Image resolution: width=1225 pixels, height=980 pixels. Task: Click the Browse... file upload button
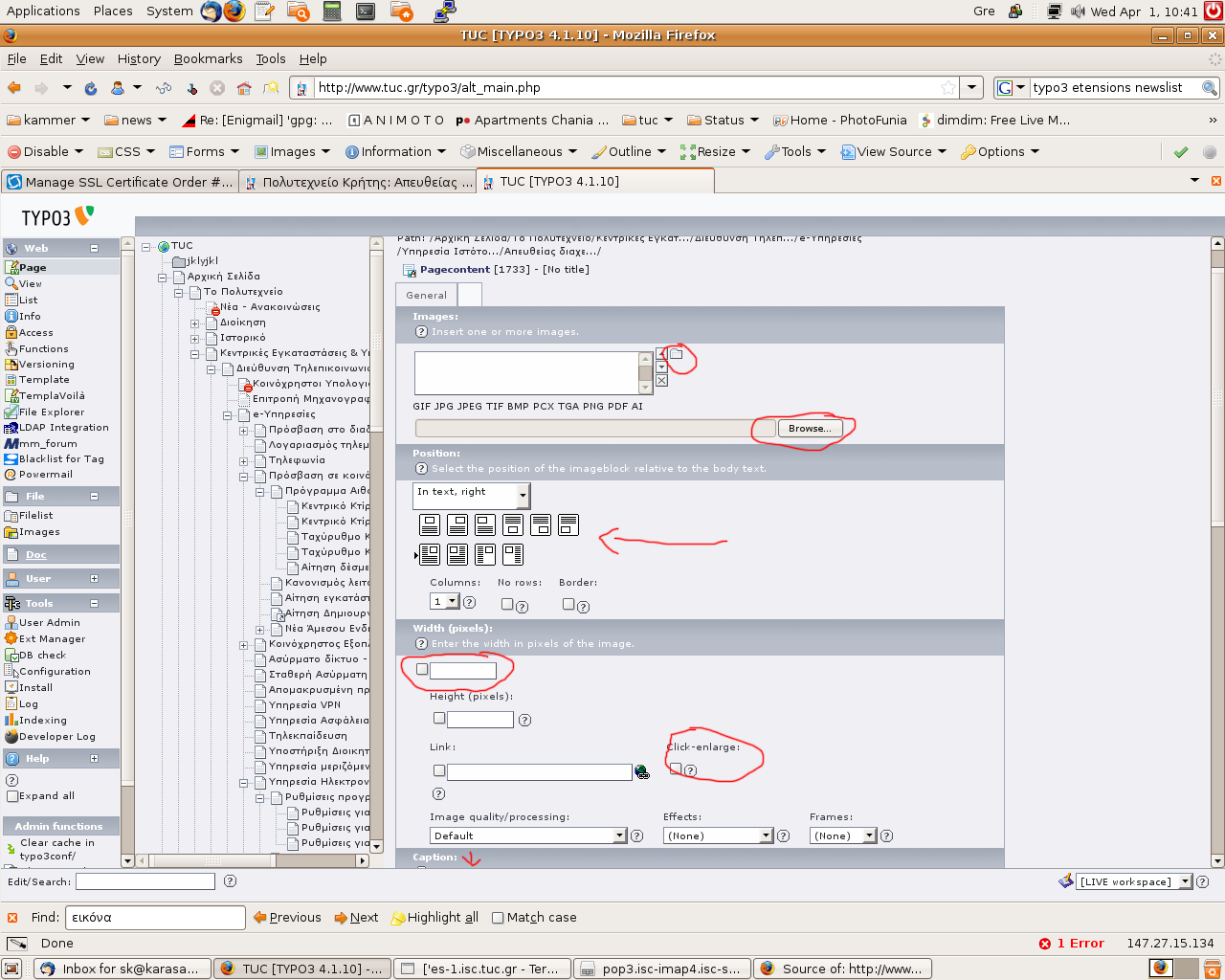point(809,428)
